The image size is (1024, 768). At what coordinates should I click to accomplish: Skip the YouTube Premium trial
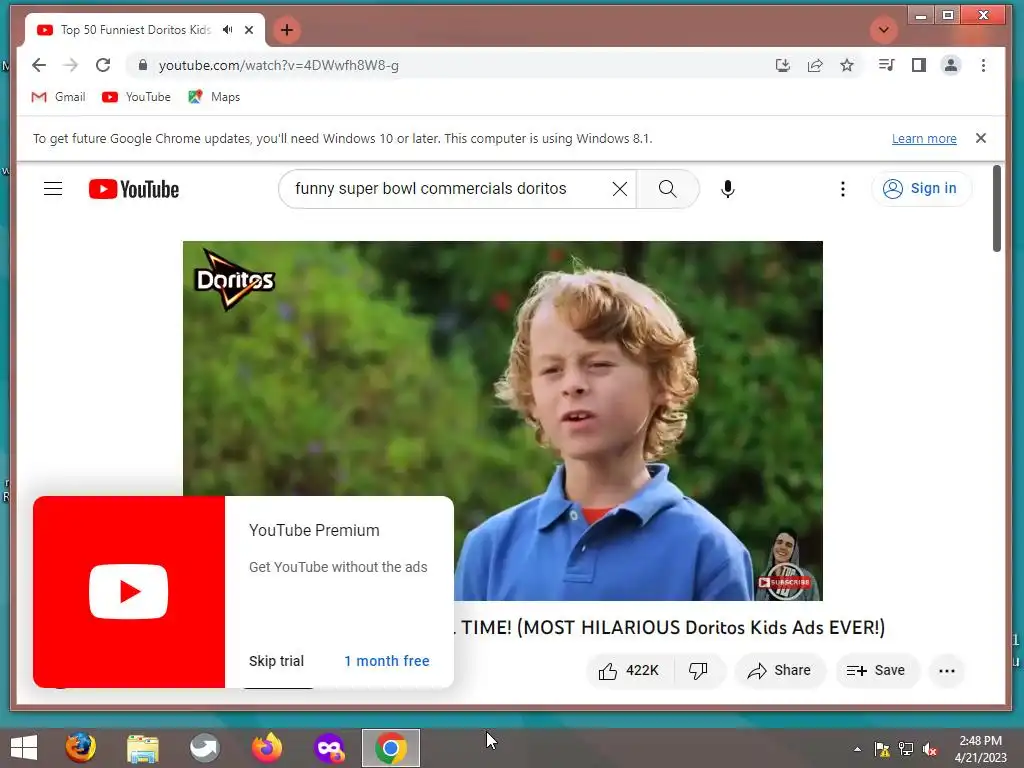tap(276, 661)
